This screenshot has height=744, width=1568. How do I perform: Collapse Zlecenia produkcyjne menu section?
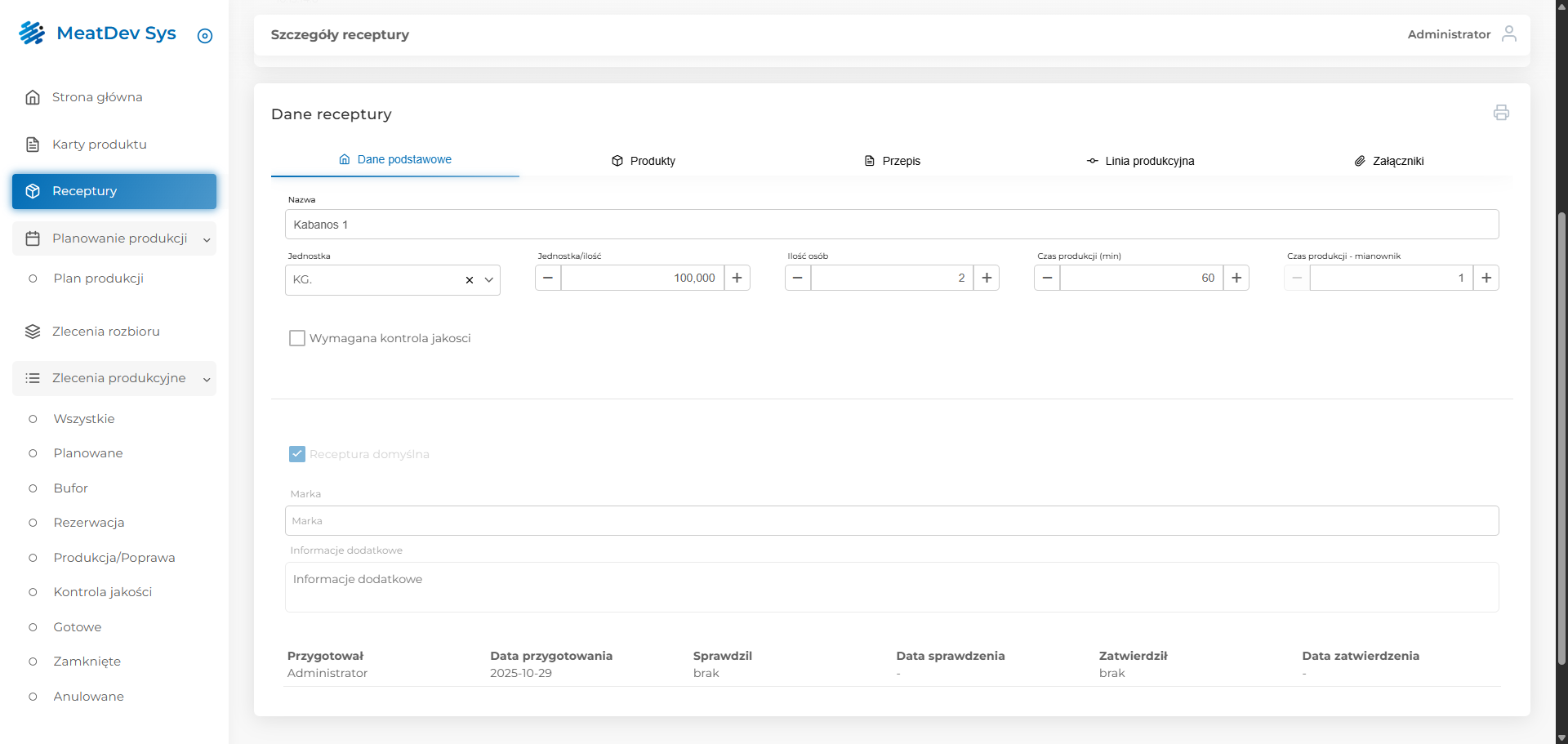pos(207,379)
